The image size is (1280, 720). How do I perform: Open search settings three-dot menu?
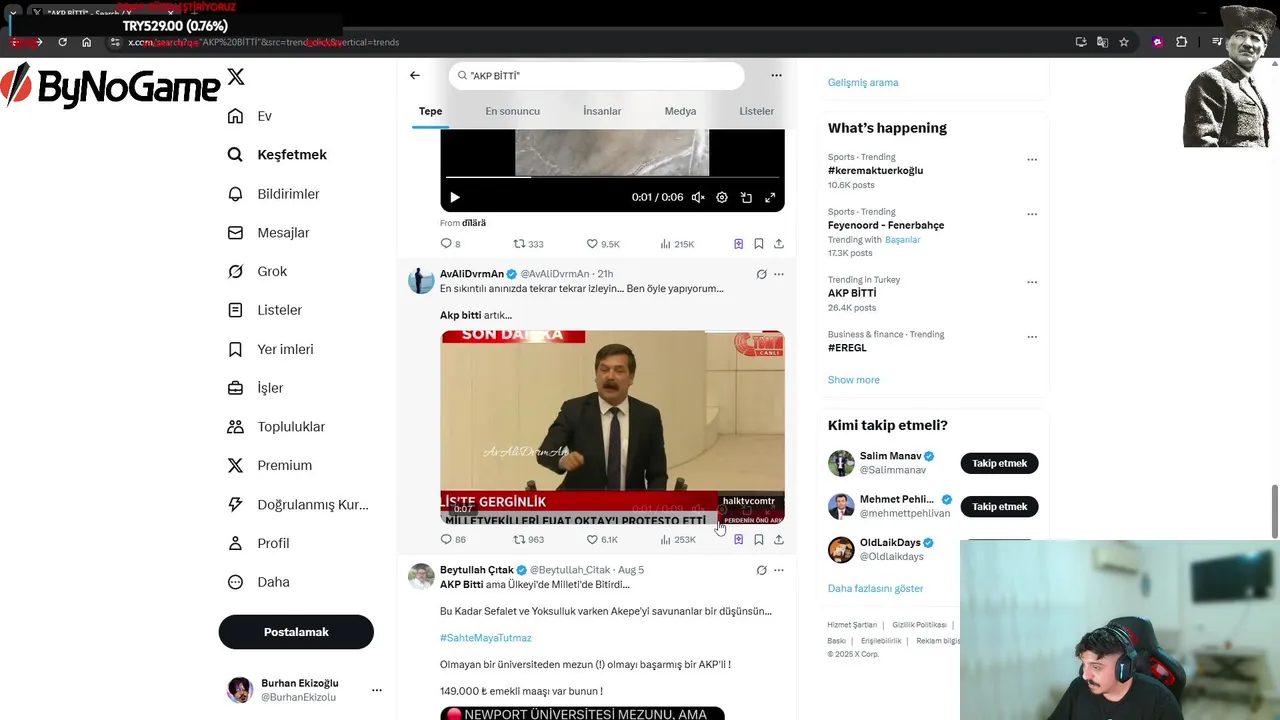[776, 75]
